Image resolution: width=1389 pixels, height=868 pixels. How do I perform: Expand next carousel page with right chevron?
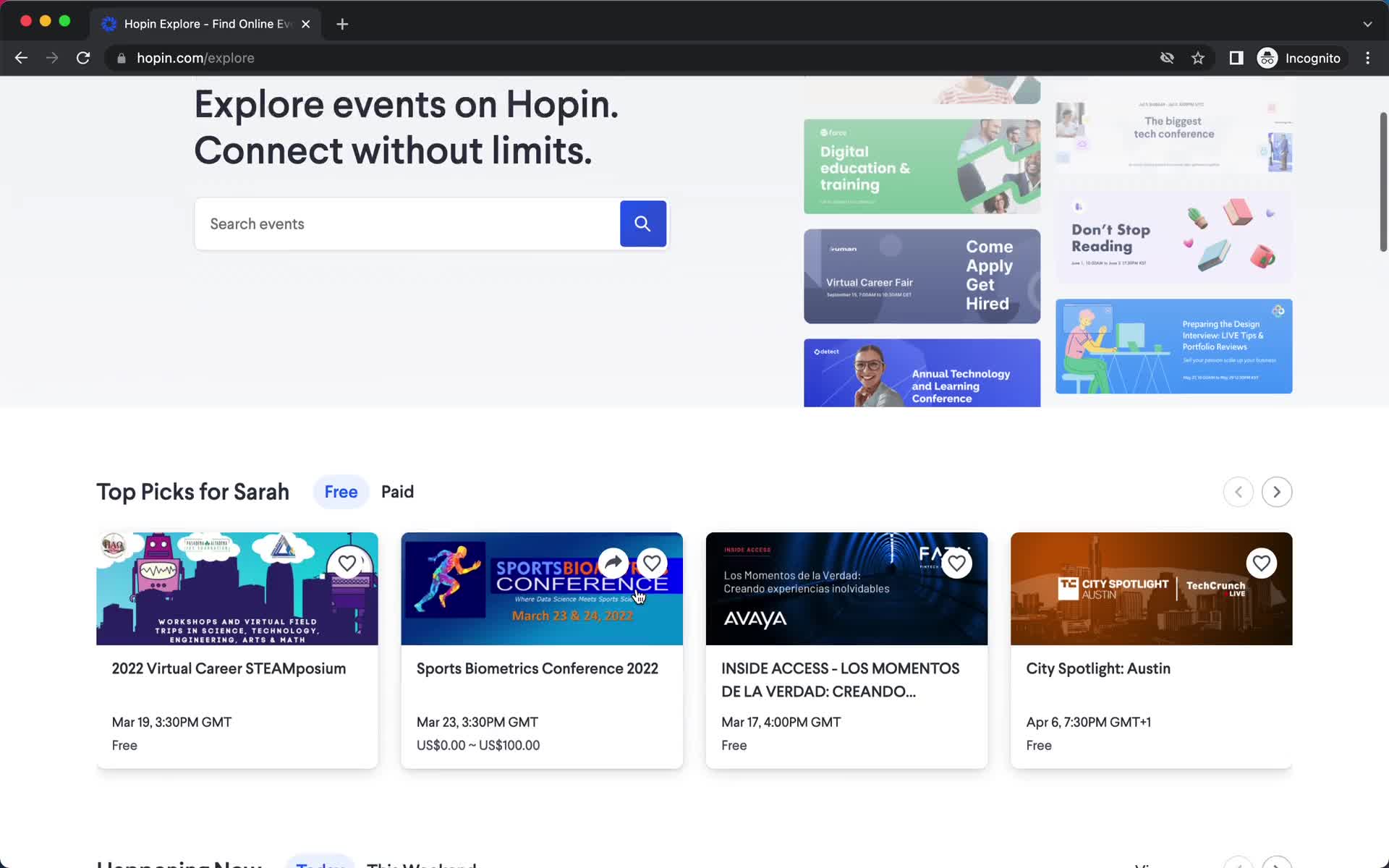1277,491
